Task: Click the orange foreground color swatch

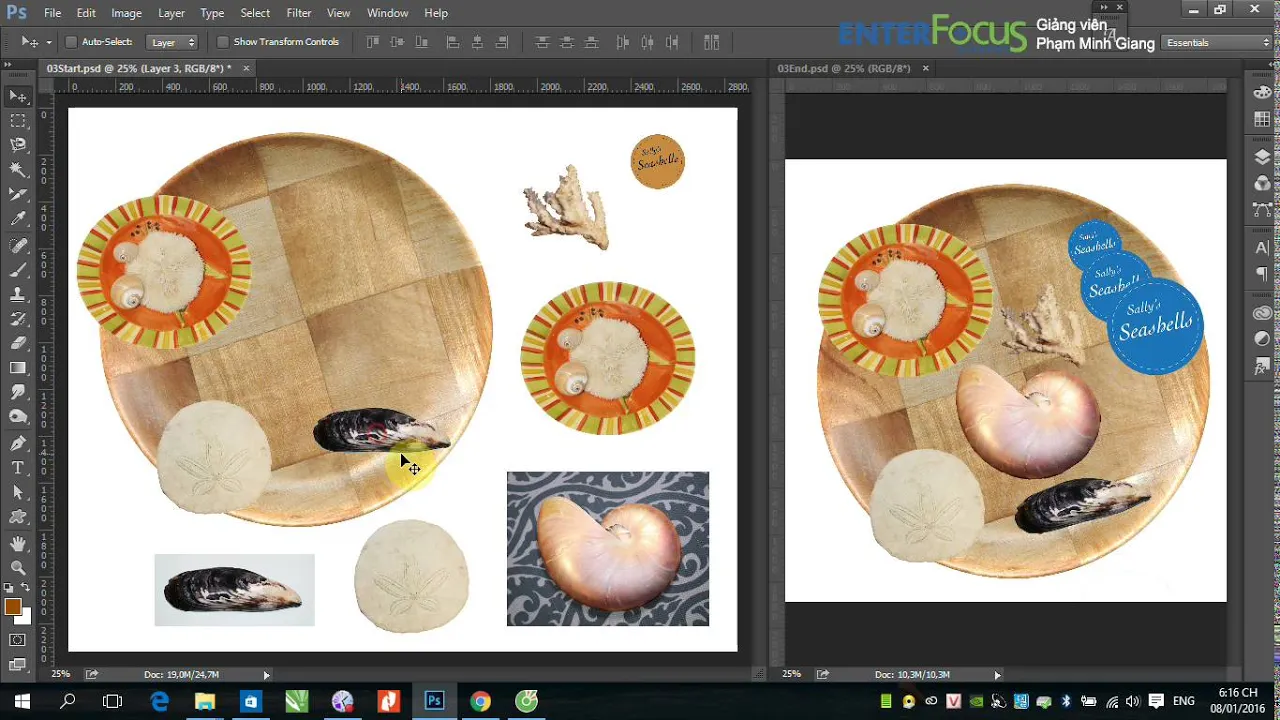Action: pyautogui.click(x=11, y=605)
